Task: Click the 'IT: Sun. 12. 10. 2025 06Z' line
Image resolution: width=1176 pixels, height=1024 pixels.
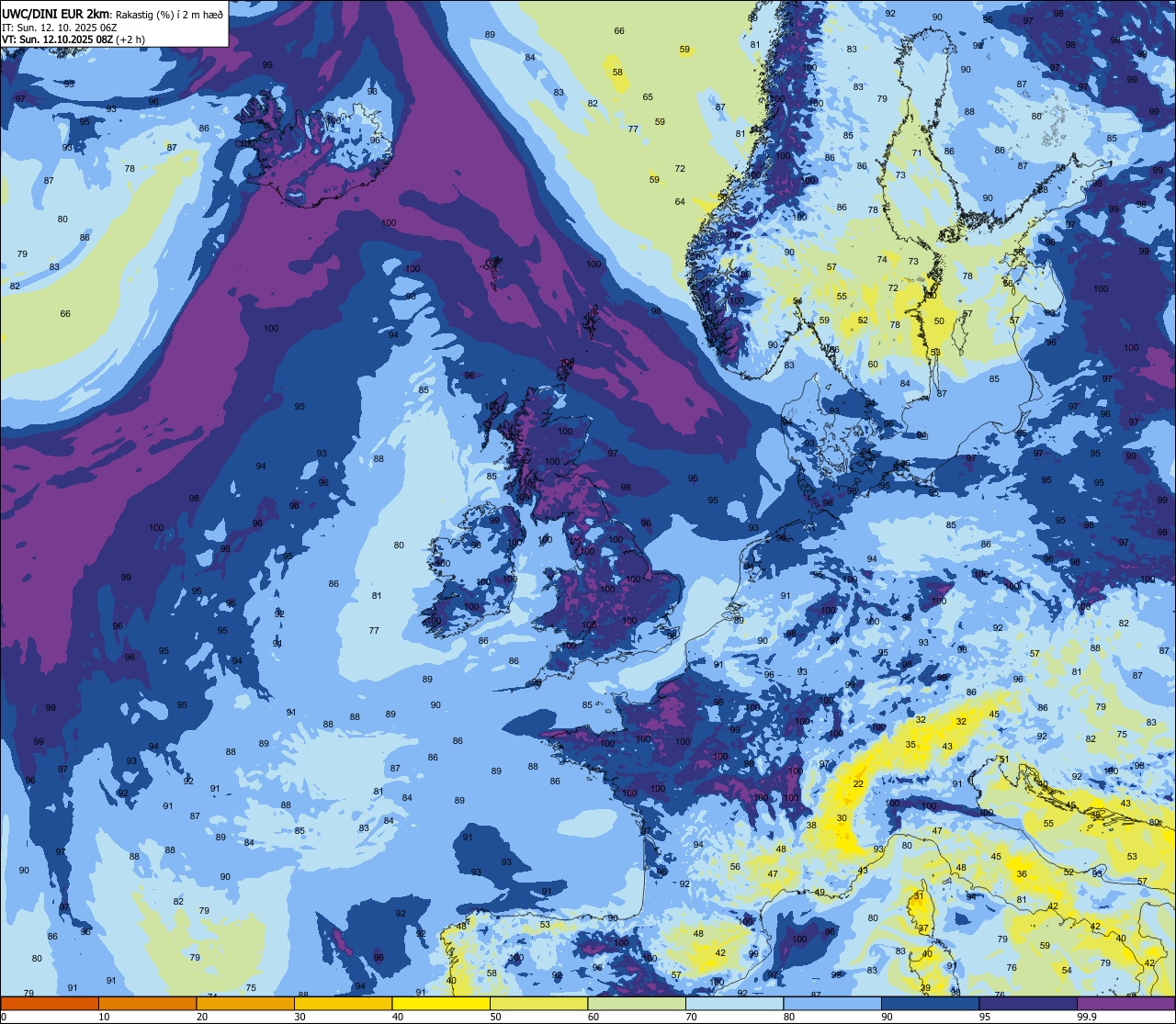Action: pos(62,27)
